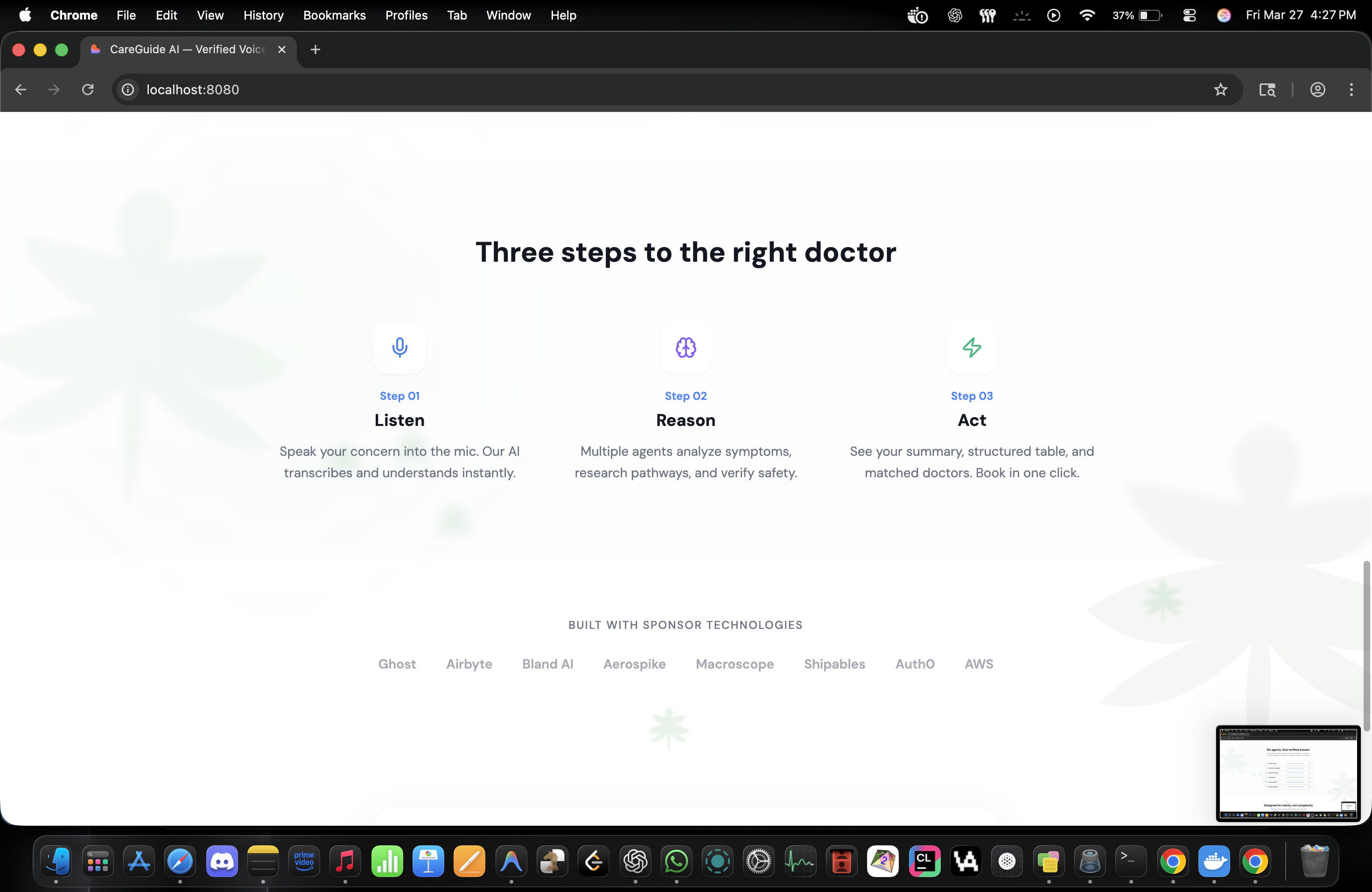Click the lightning bolt icon above Act
Image resolution: width=1372 pixels, height=892 pixels.
click(971, 348)
